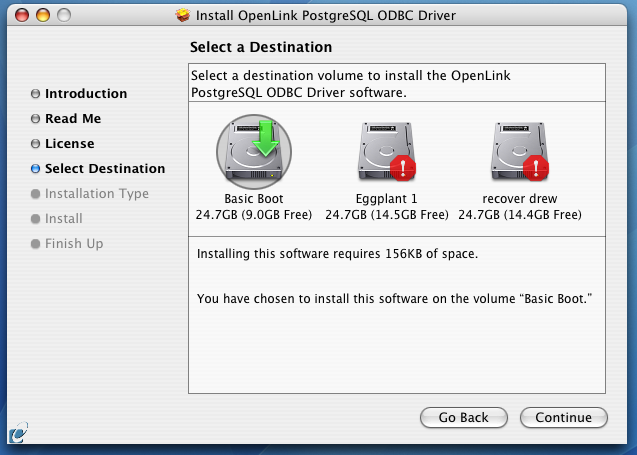Click the installer package icon in title bar
Image resolution: width=637 pixels, height=455 pixels.
pos(183,15)
